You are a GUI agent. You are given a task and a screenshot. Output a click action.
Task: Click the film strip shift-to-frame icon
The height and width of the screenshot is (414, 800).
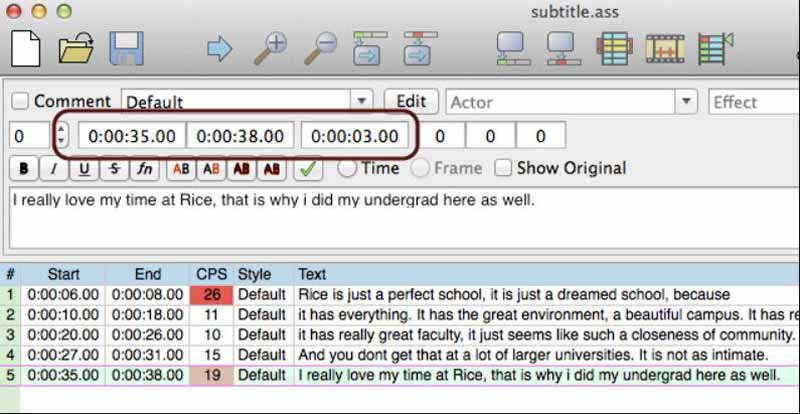[665, 48]
